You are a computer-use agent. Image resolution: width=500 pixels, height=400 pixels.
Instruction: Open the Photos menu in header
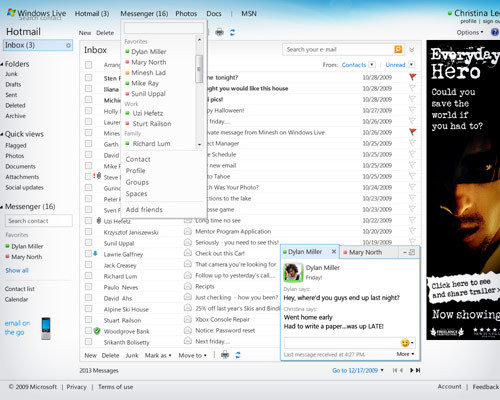[x=186, y=14]
